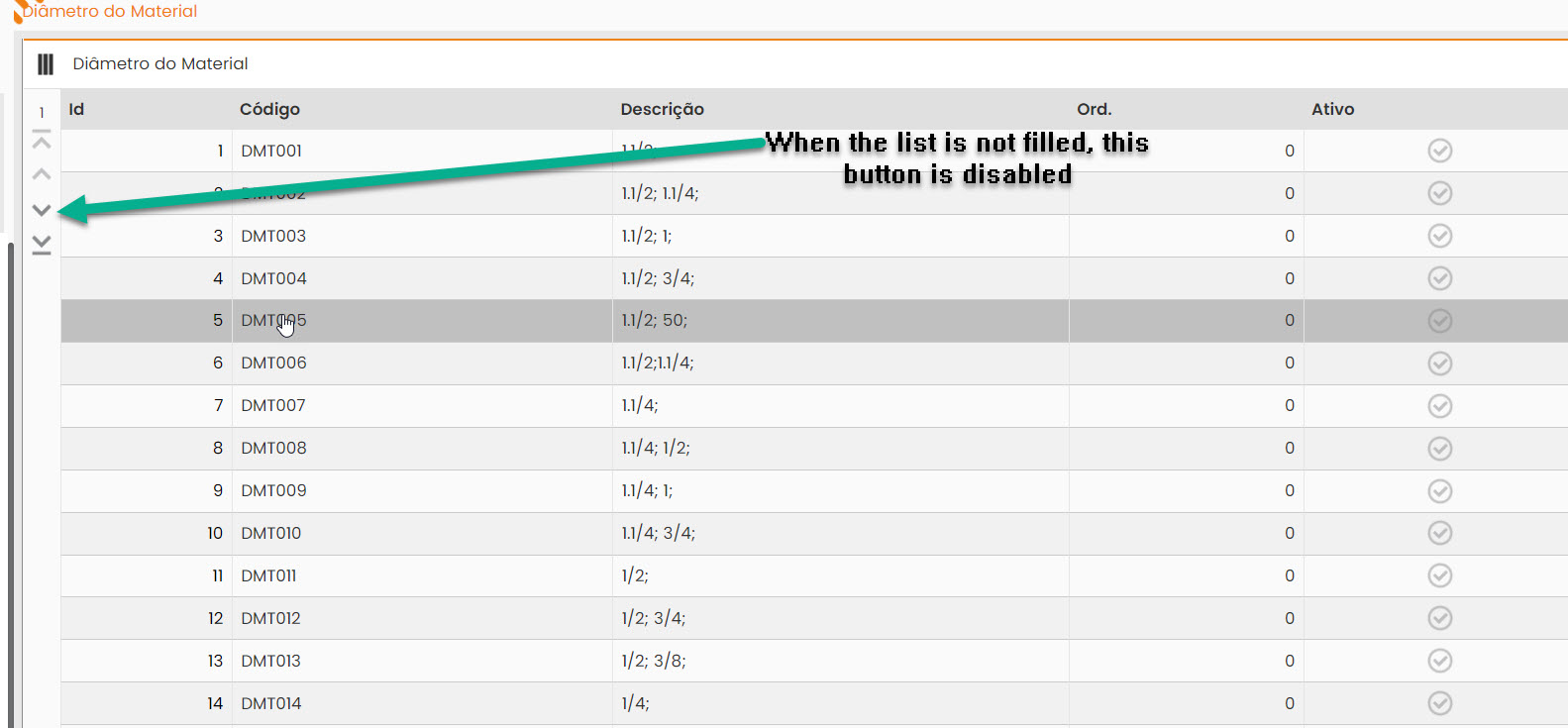Viewport: 1568px width, 728px height.
Task: Toggle the Ativo check for DMT003
Action: point(1440,236)
